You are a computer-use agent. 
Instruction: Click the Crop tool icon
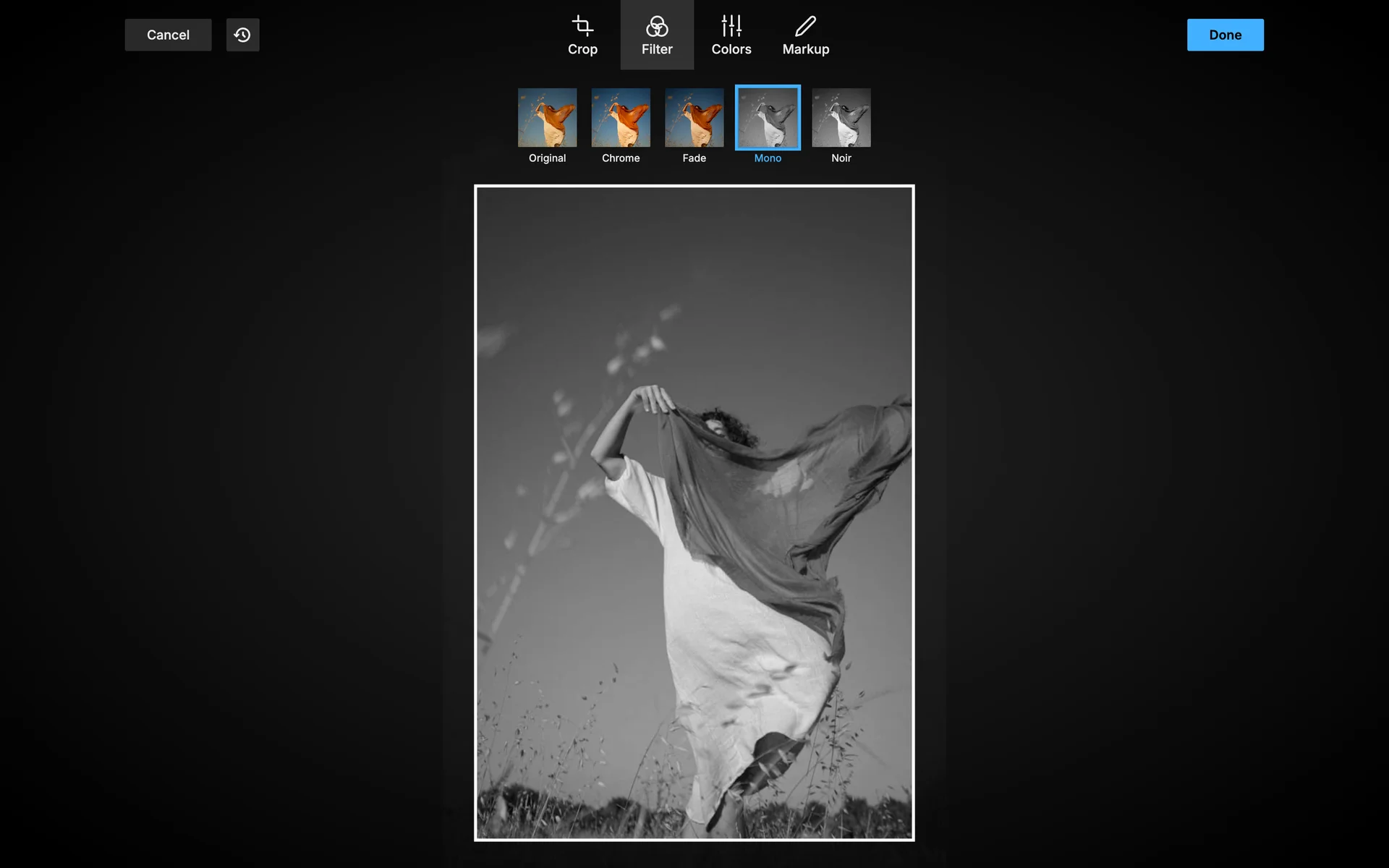[582, 27]
